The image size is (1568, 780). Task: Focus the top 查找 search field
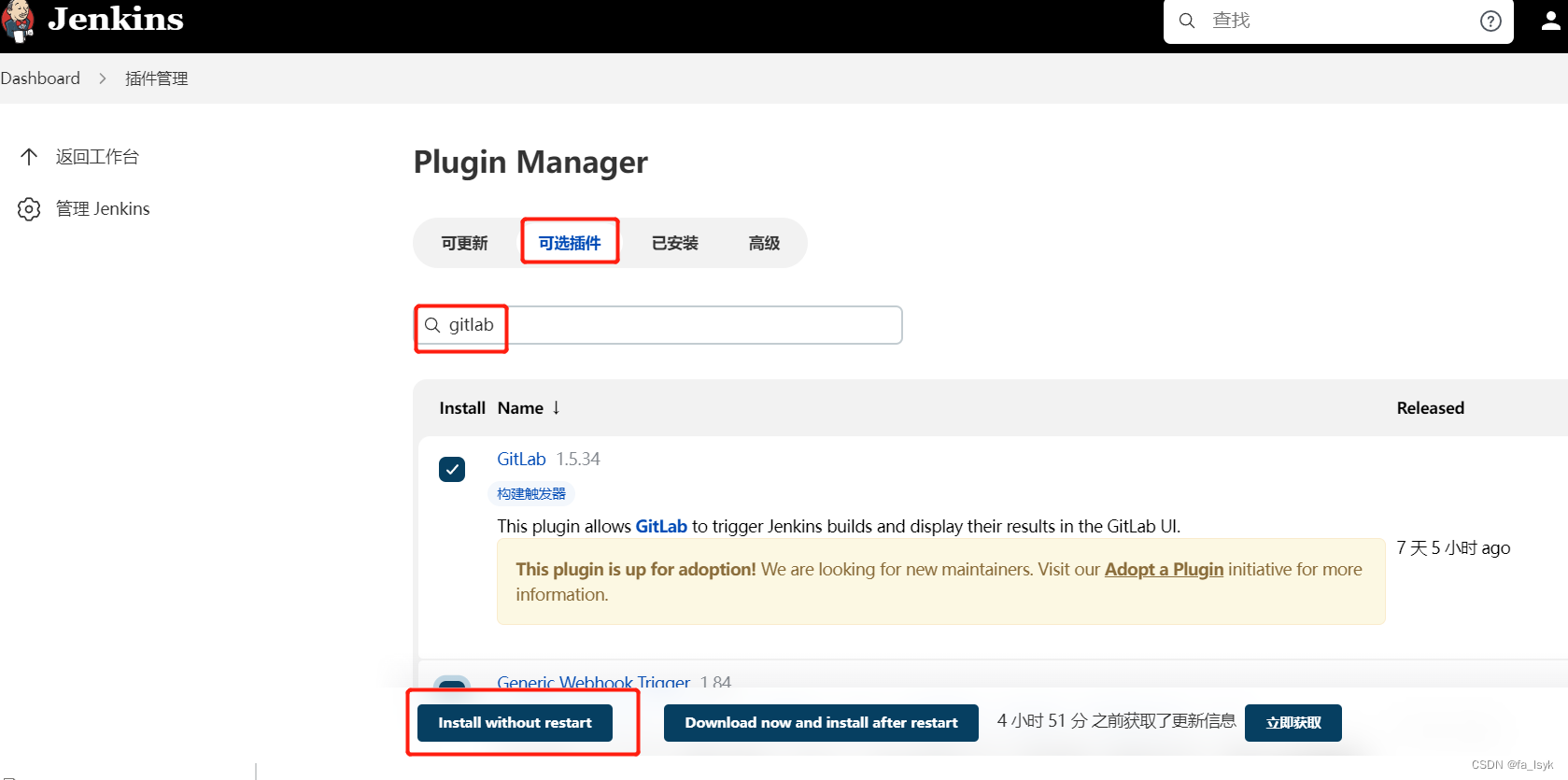(x=1338, y=21)
